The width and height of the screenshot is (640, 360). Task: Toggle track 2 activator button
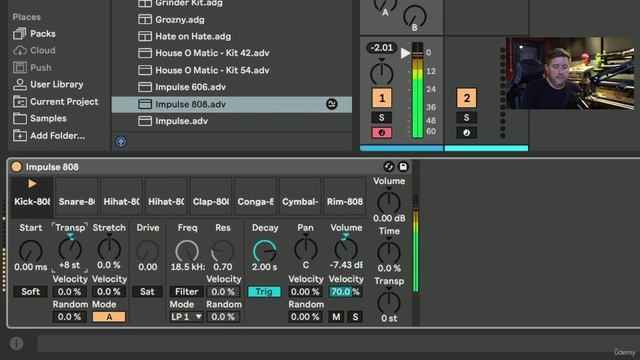(467, 98)
